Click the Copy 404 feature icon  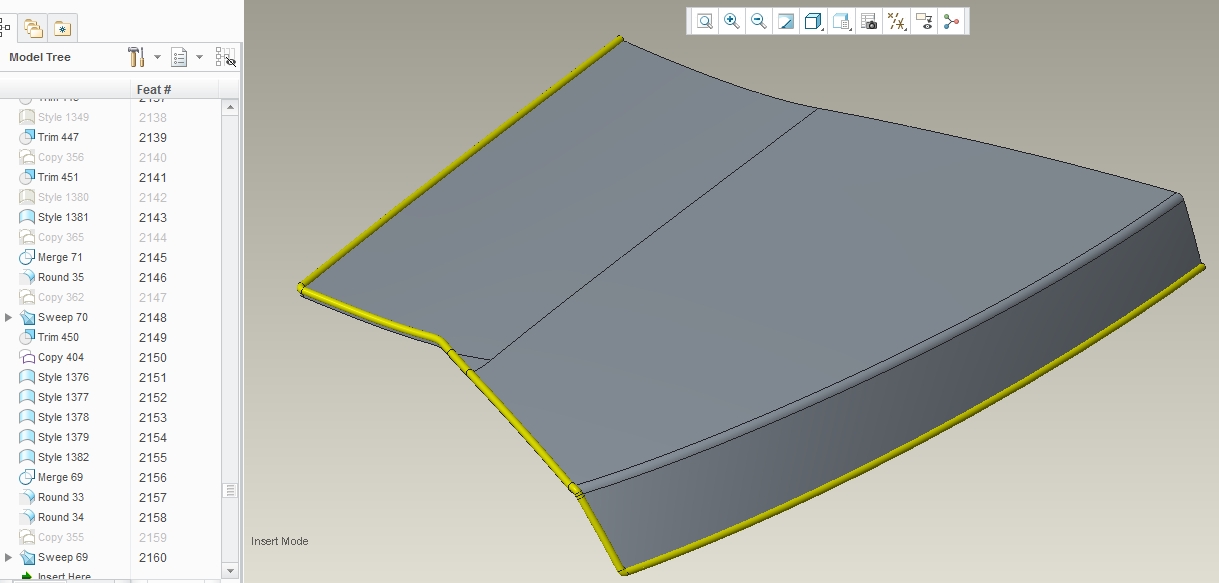27,357
